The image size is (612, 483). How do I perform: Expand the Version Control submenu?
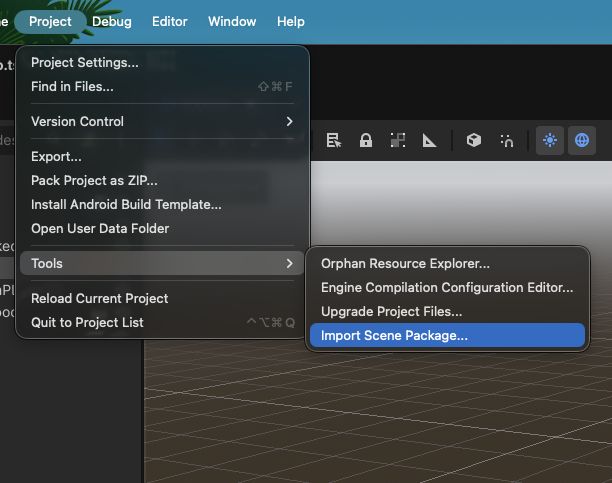162,121
